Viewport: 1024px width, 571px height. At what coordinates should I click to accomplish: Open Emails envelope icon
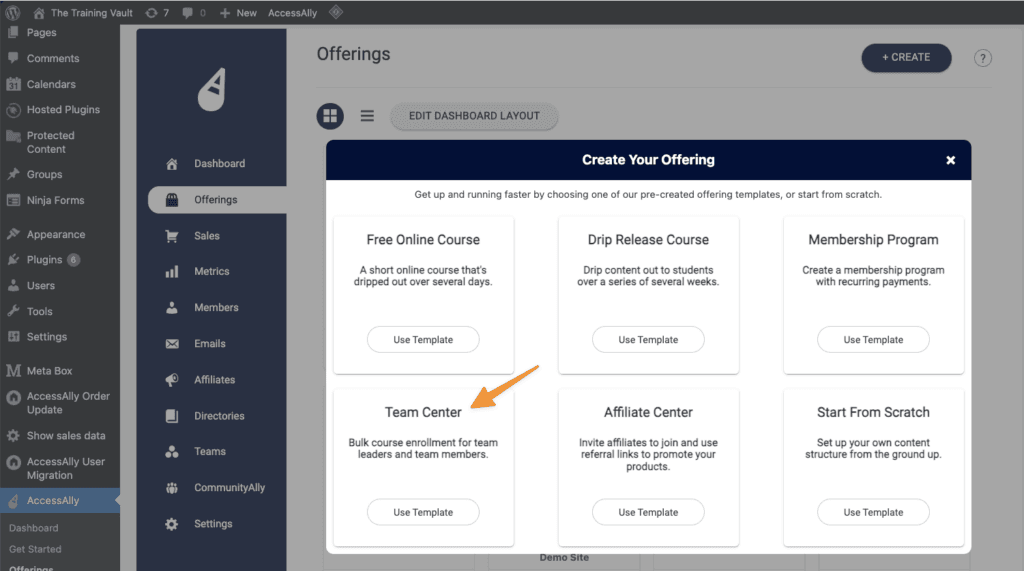pyautogui.click(x=172, y=344)
